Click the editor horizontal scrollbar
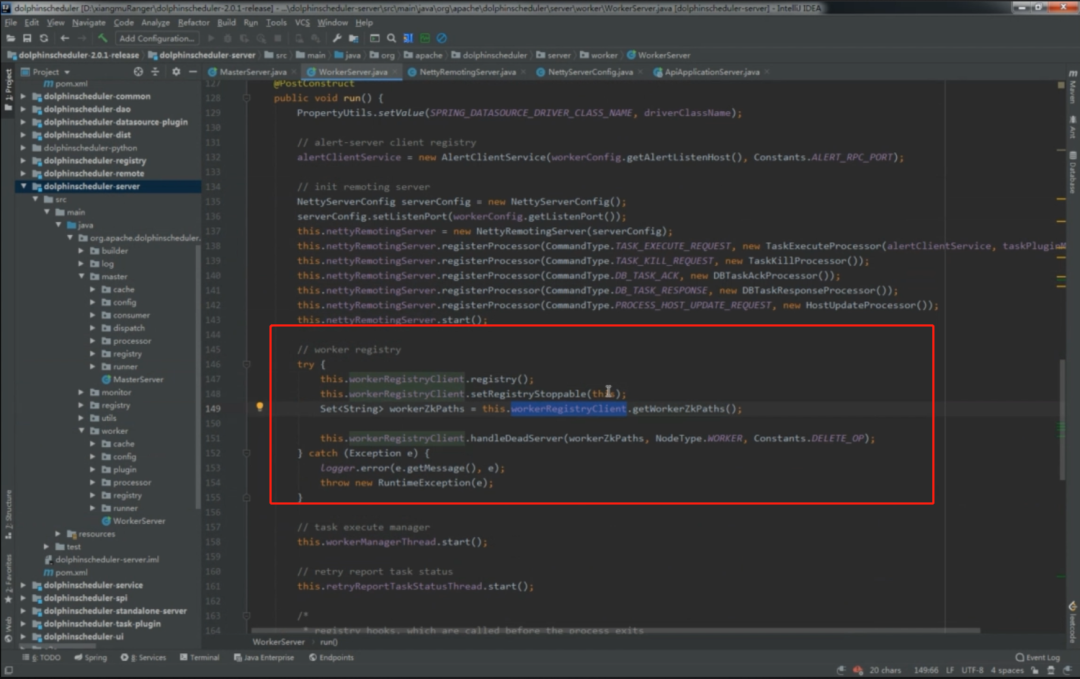Image resolution: width=1080 pixels, height=679 pixels. click(615, 630)
